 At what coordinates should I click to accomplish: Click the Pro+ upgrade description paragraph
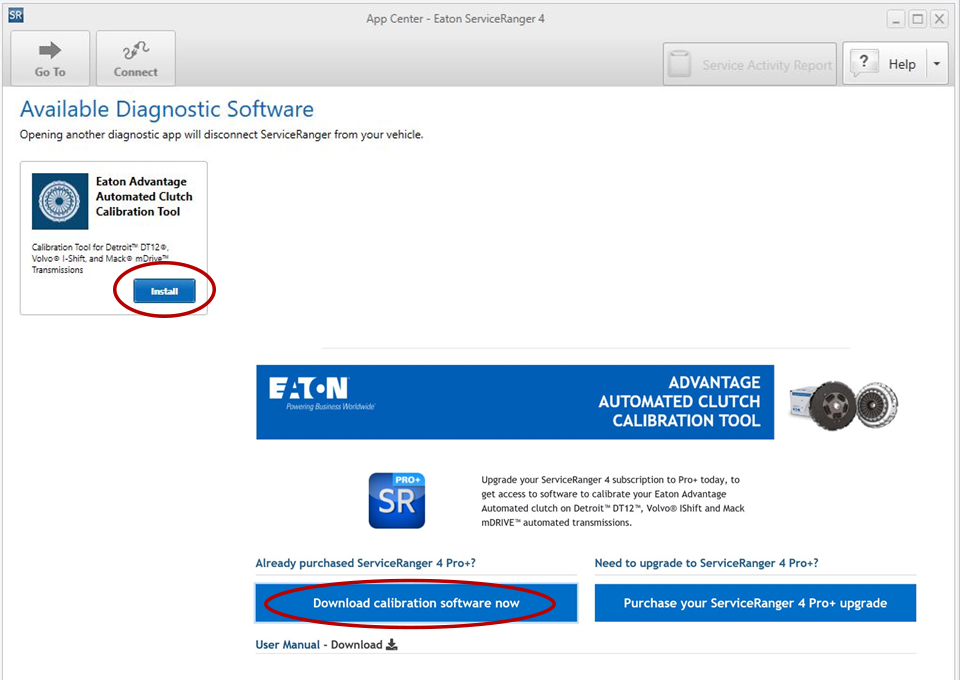pyautogui.click(x=613, y=501)
